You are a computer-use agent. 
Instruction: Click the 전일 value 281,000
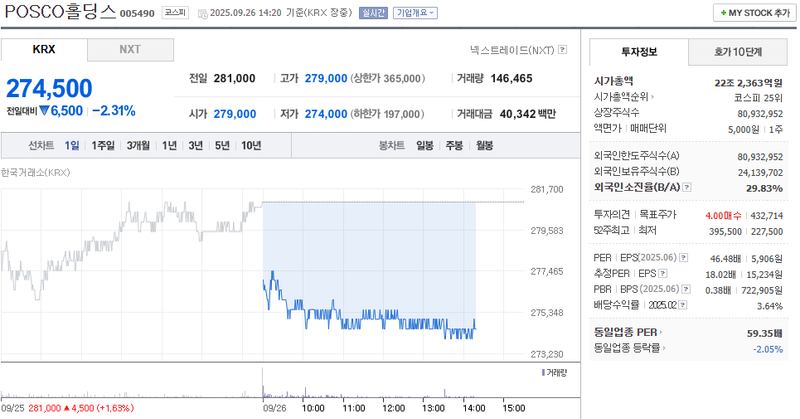(234, 79)
